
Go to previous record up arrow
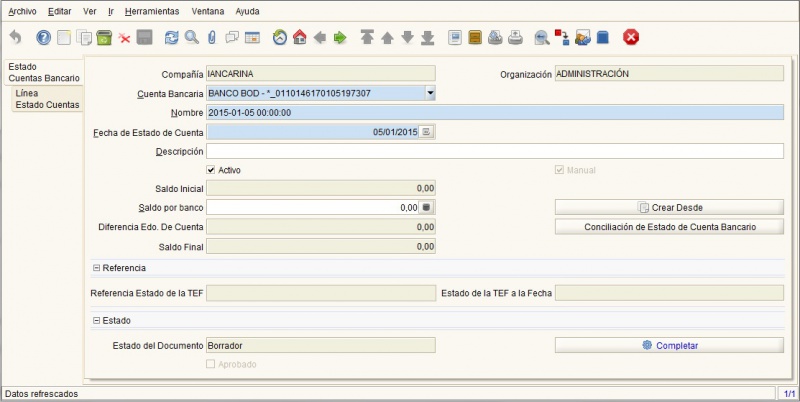tap(387, 38)
